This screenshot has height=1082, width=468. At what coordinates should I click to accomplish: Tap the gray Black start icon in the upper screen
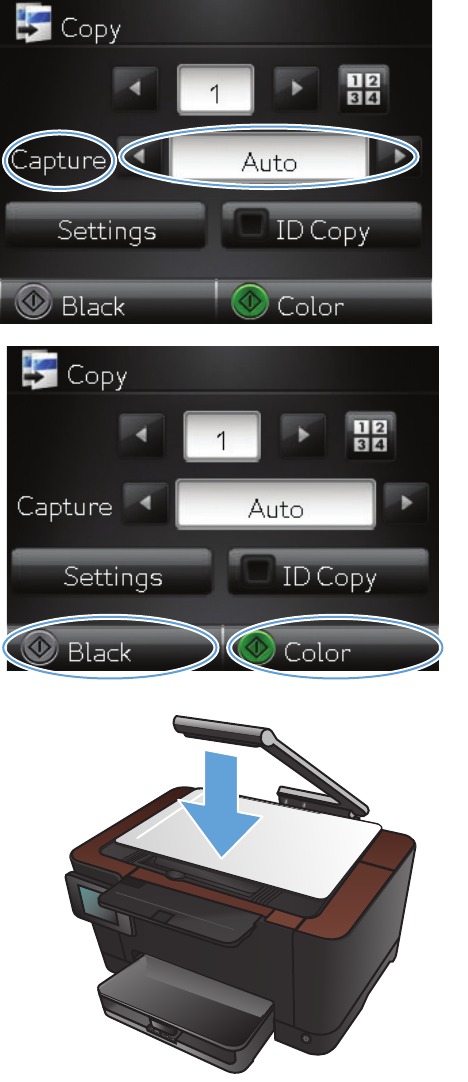33,304
